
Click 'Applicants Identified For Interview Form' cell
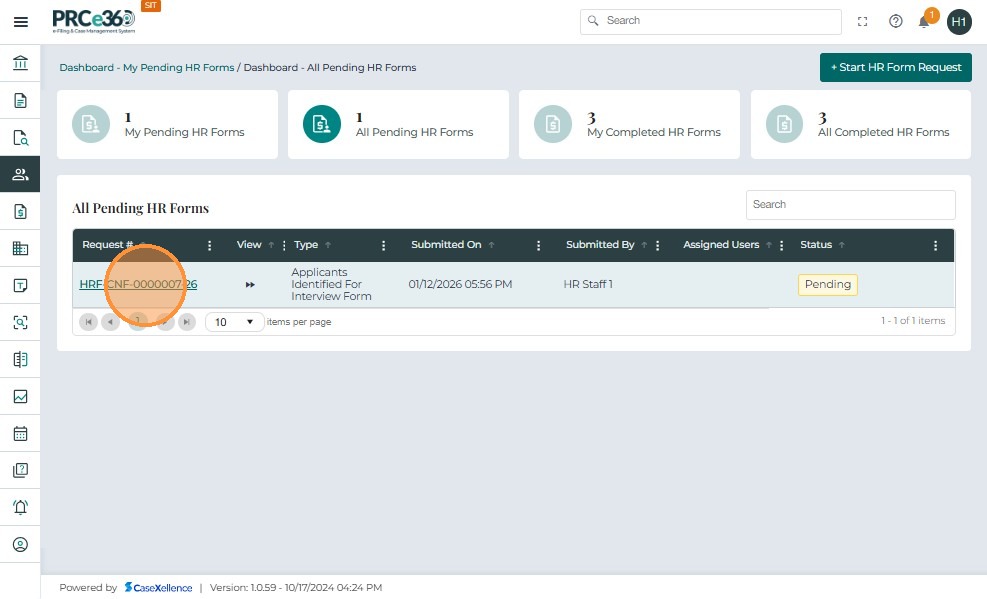pyautogui.click(x=331, y=284)
